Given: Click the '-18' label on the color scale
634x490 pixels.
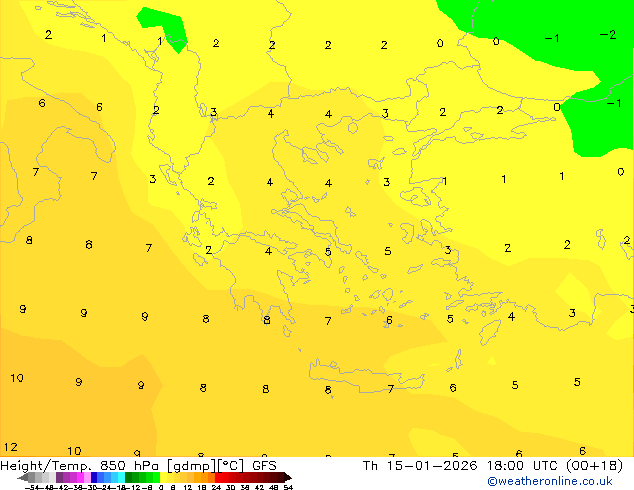Looking at the screenshot, I should click(118, 487).
